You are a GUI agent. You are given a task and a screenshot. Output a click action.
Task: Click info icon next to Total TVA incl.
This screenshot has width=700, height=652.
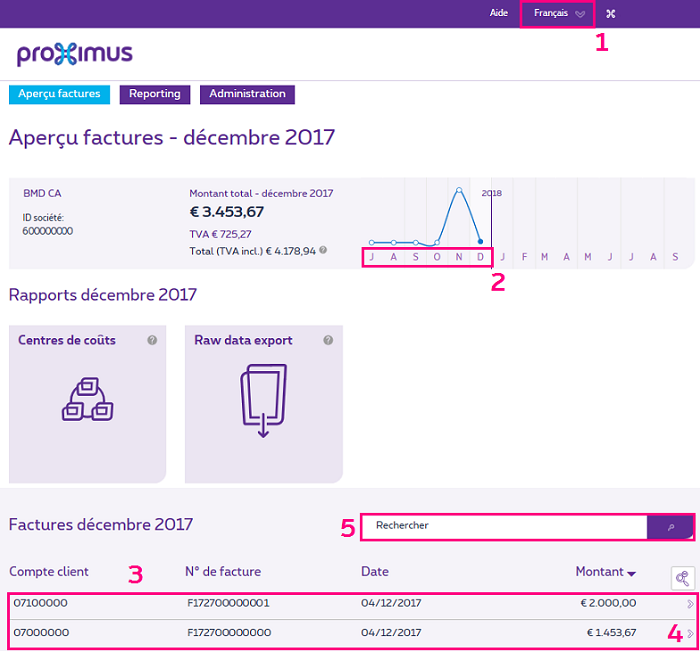323,250
